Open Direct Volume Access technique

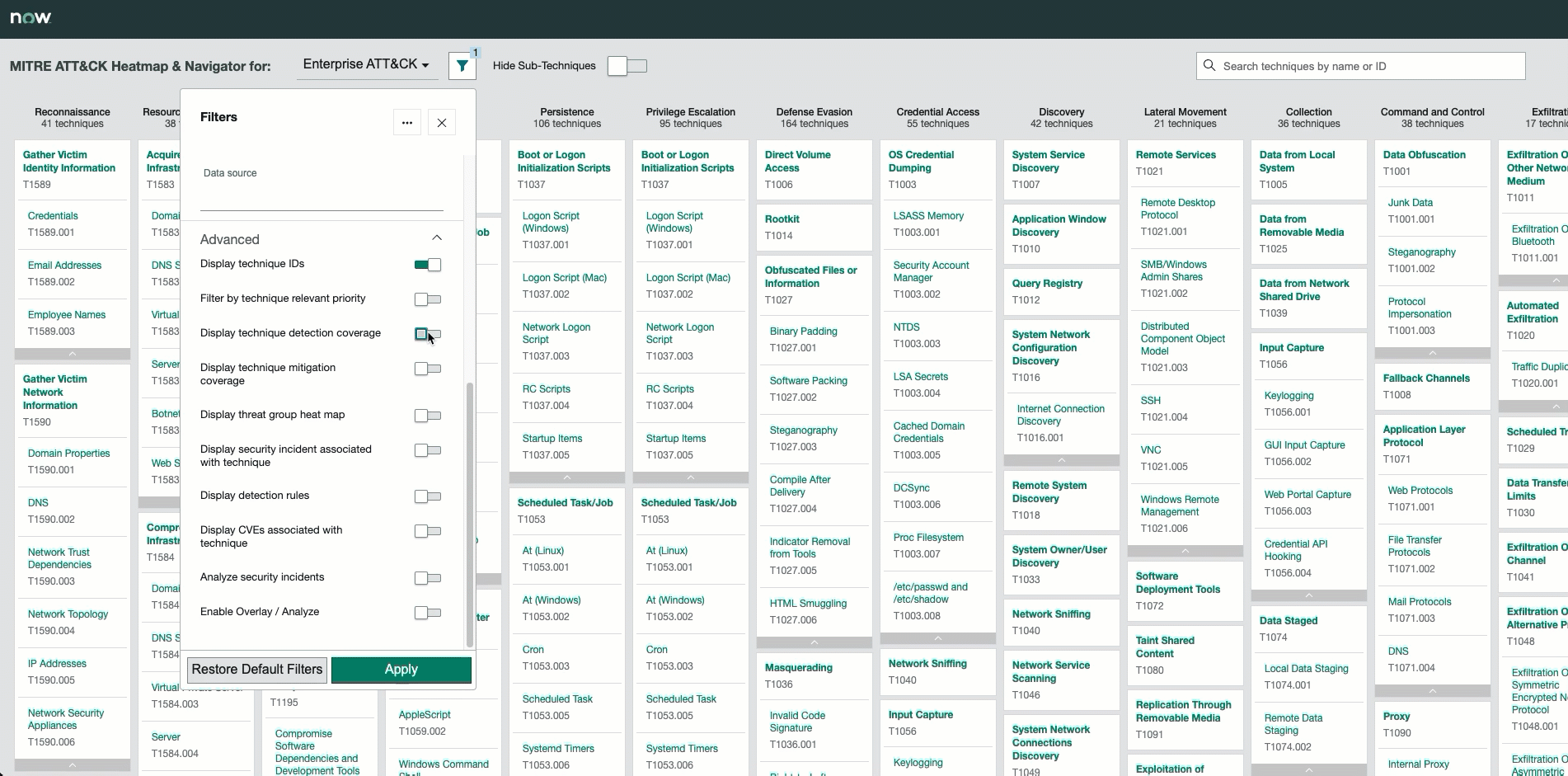(797, 162)
